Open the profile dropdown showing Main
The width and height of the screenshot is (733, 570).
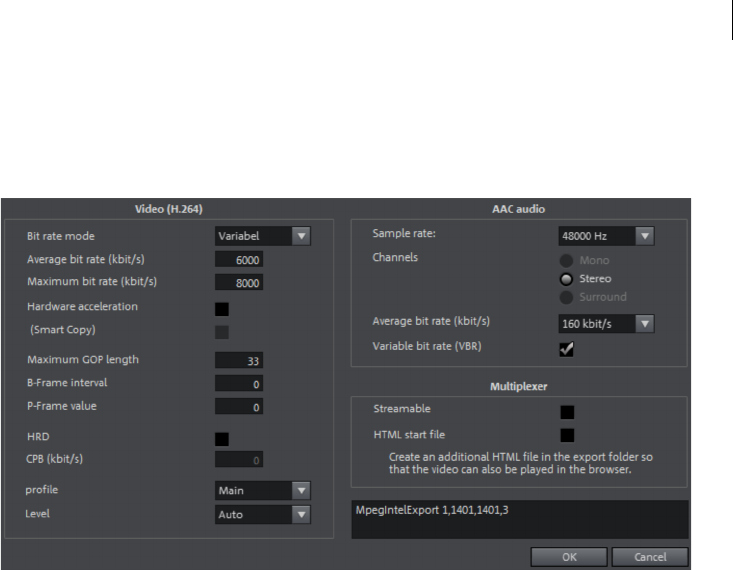click(263, 491)
